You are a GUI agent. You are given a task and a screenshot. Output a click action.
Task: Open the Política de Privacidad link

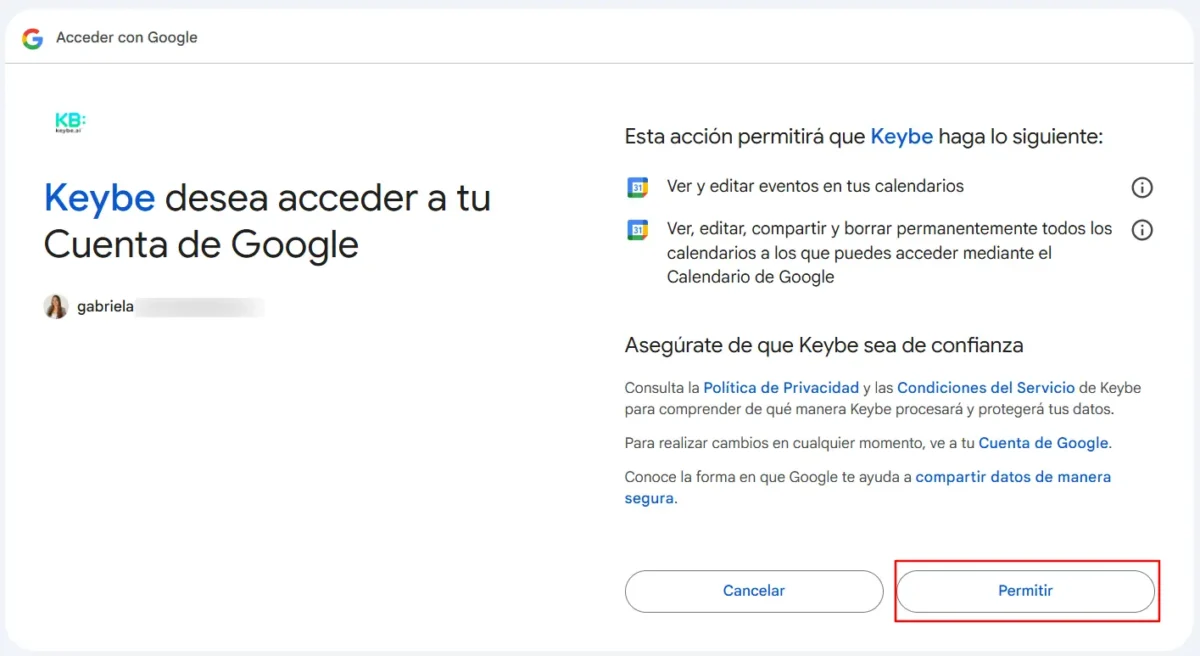tap(781, 387)
